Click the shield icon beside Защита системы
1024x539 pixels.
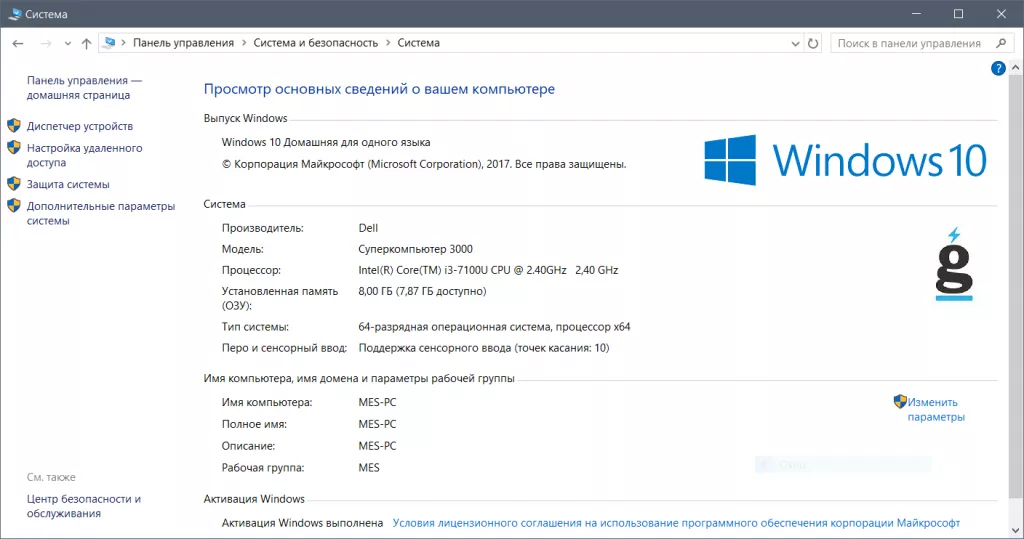14,184
